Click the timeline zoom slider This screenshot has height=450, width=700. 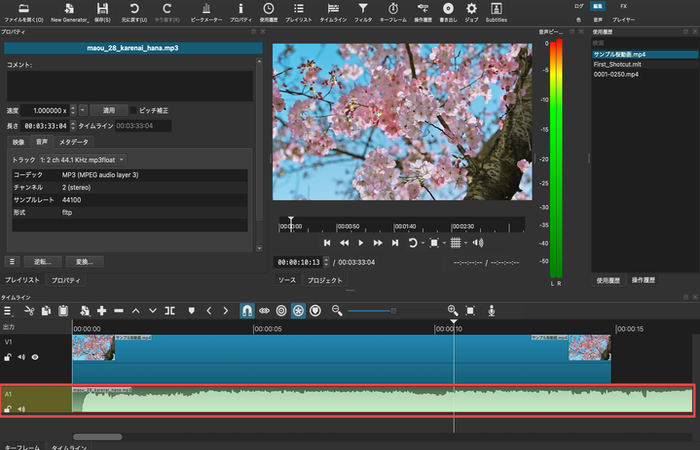point(393,311)
